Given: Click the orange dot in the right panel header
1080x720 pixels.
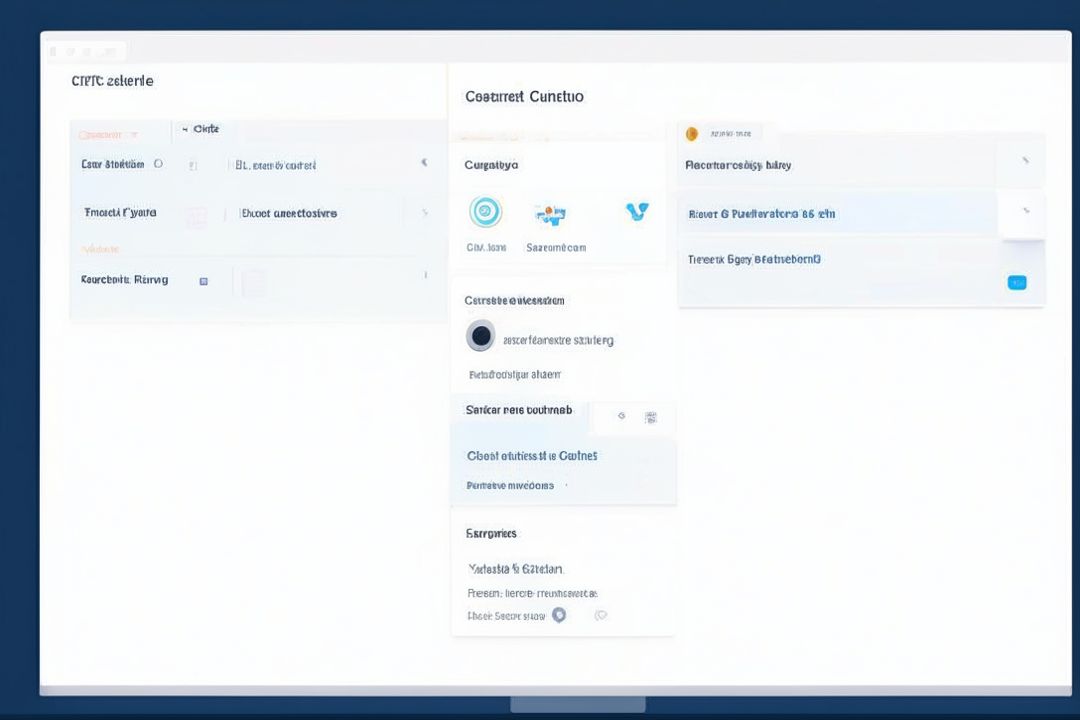Looking at the screenshot, I should (691, 134).
